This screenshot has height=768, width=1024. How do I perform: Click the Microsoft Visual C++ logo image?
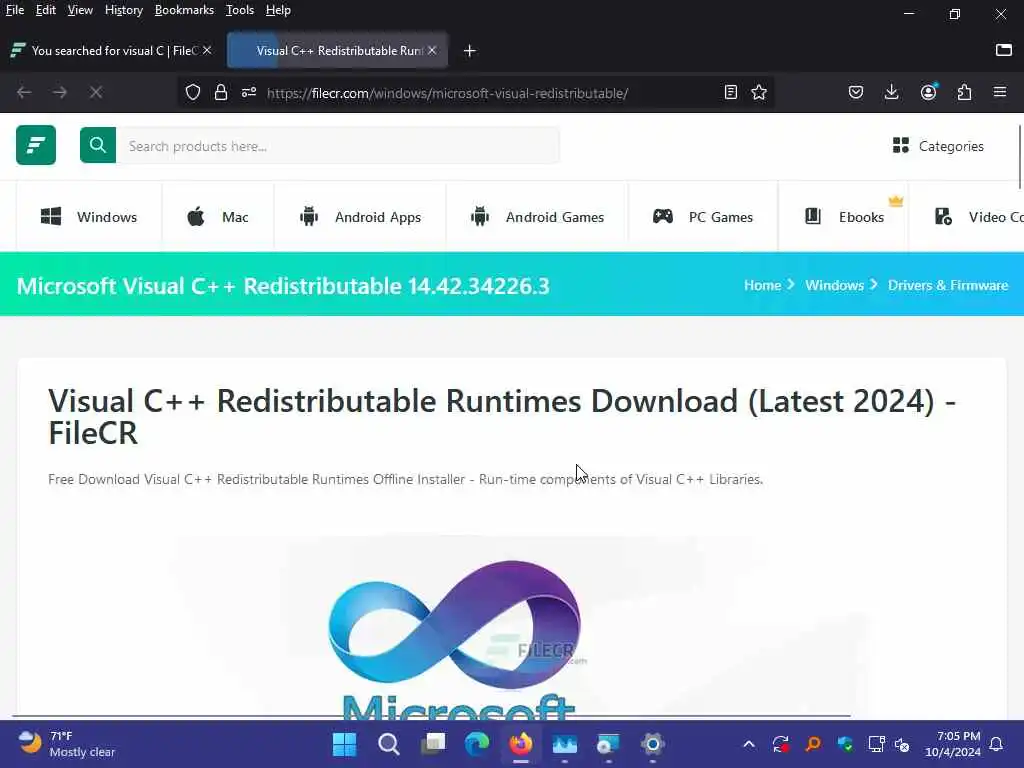tap(456, 637)
